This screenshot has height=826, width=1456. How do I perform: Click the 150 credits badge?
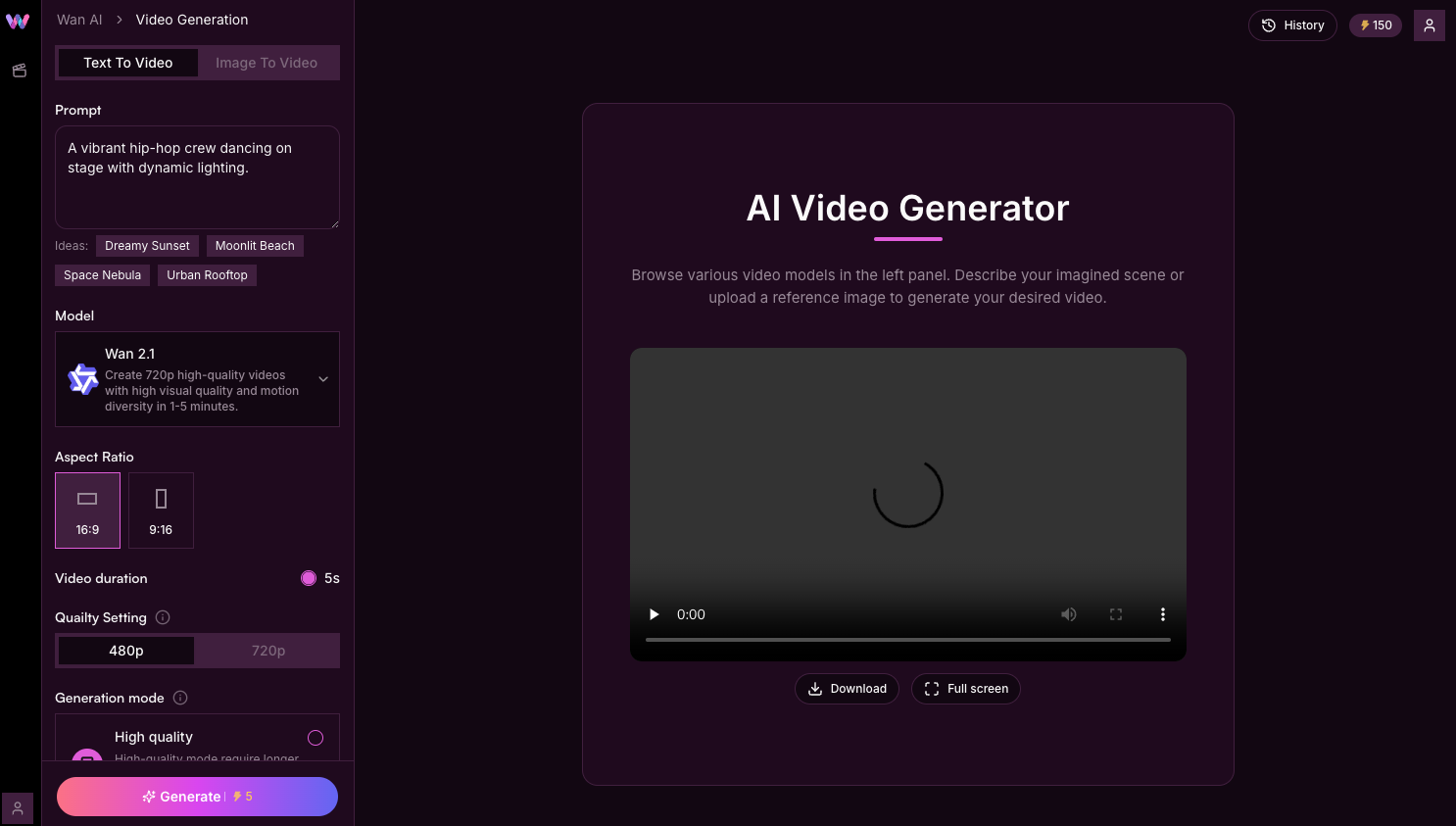(x=1376, y=25)
